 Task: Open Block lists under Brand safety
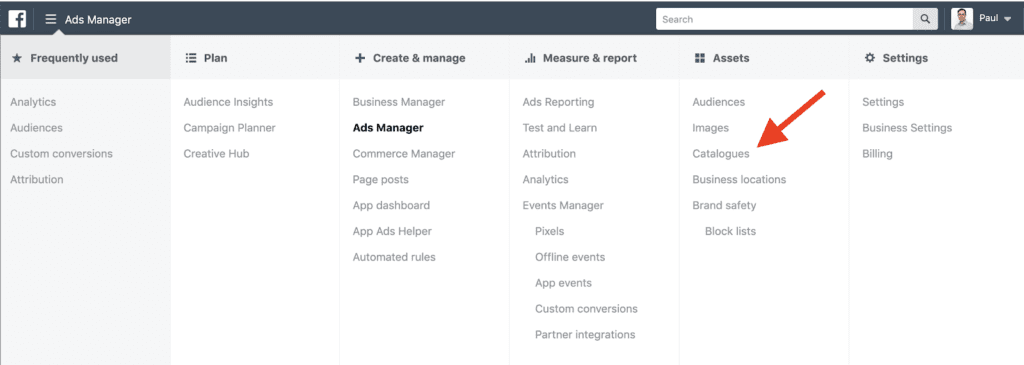[x=730, y=231]
